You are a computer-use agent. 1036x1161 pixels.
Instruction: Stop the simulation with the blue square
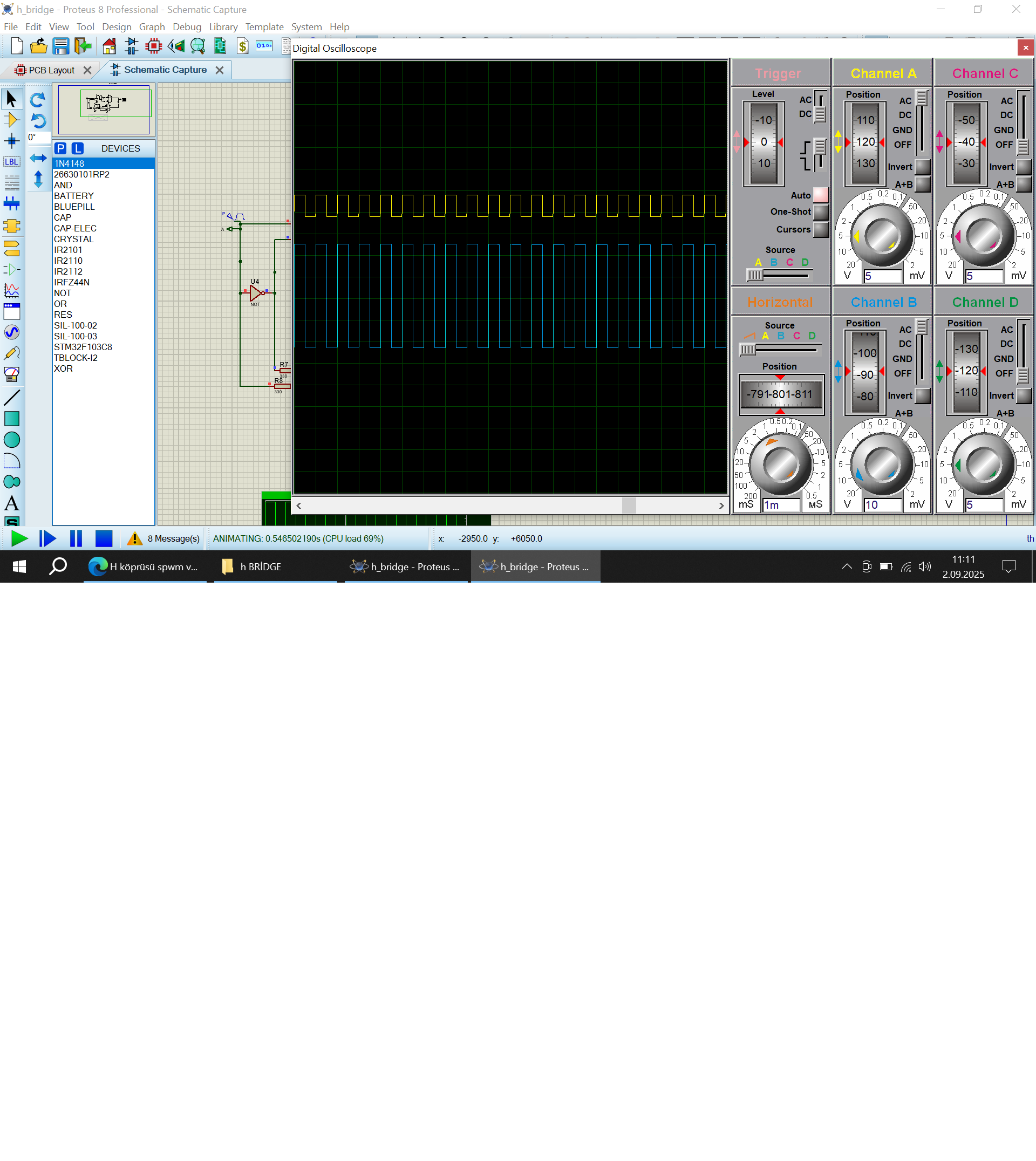[104, 538]
